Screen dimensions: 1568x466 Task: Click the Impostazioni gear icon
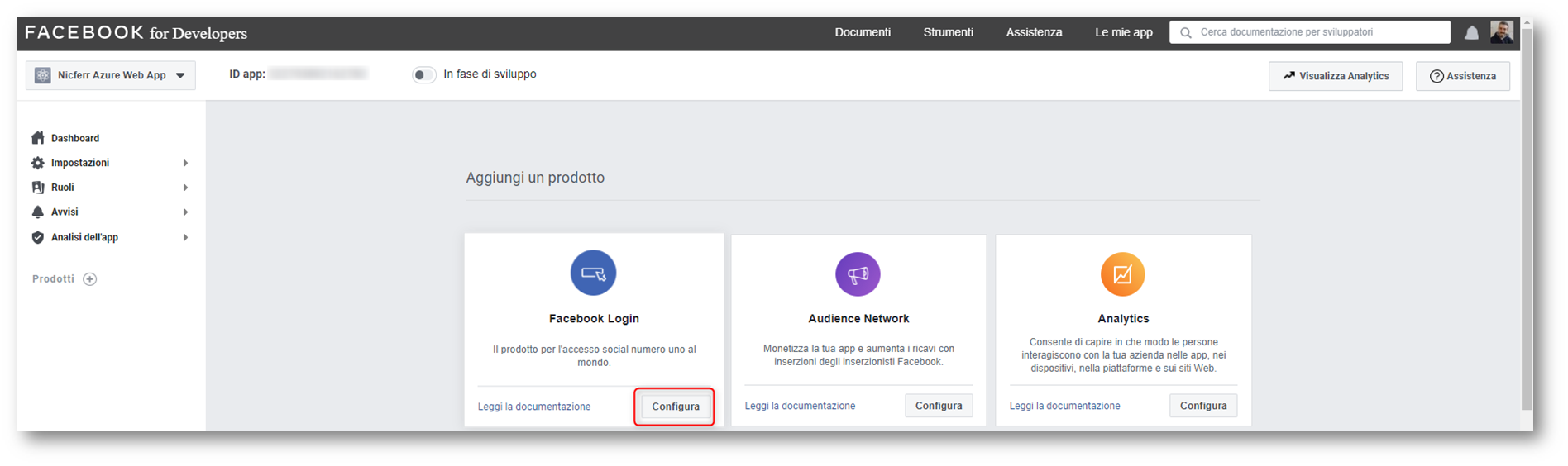(38, 163)
